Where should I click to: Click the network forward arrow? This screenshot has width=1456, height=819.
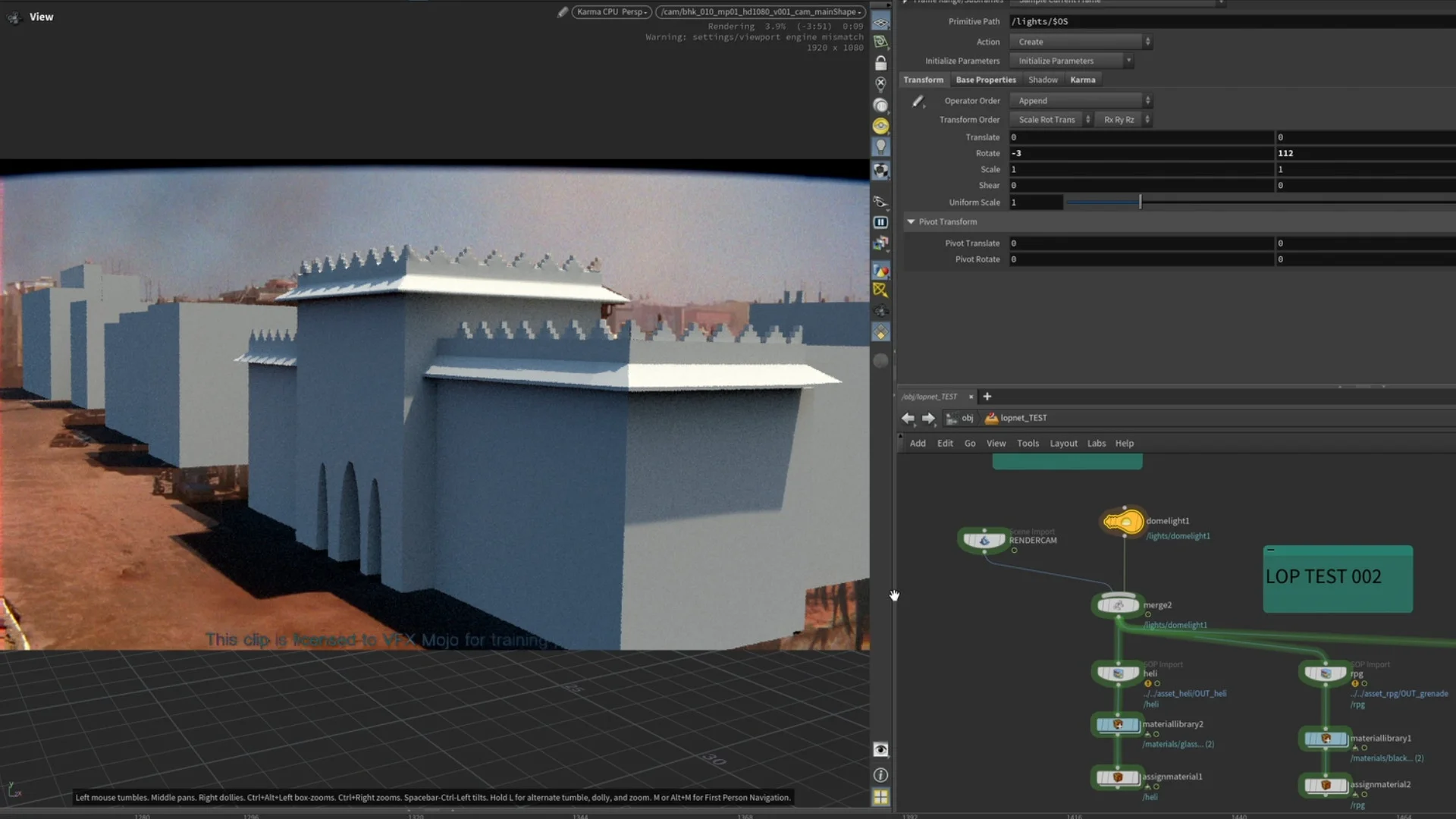pyautogui.click(x=928, y=418)
